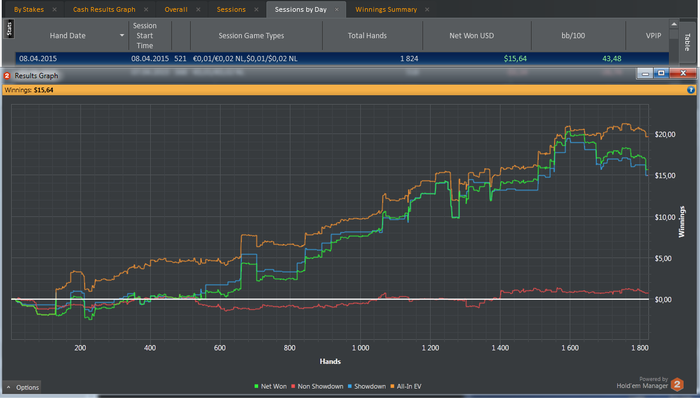Close the Sessions tab
This screenshot has height=398, width=700.
256,9
